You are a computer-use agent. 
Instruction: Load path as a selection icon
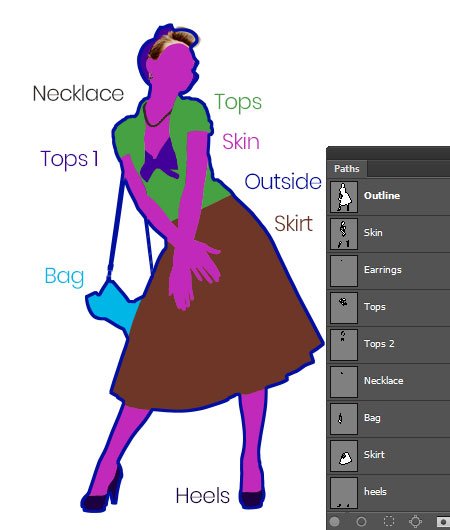click(389, 521)
